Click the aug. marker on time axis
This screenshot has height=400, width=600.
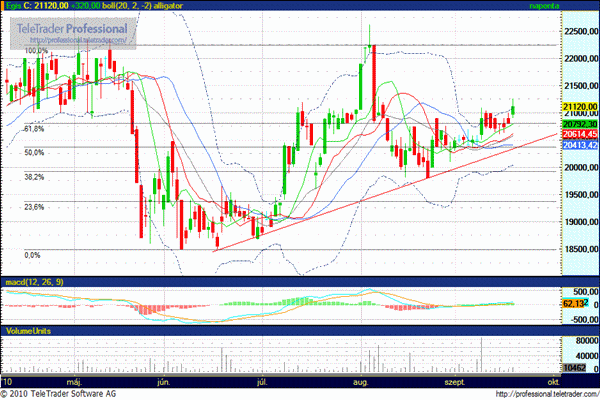tap(362, 382)
